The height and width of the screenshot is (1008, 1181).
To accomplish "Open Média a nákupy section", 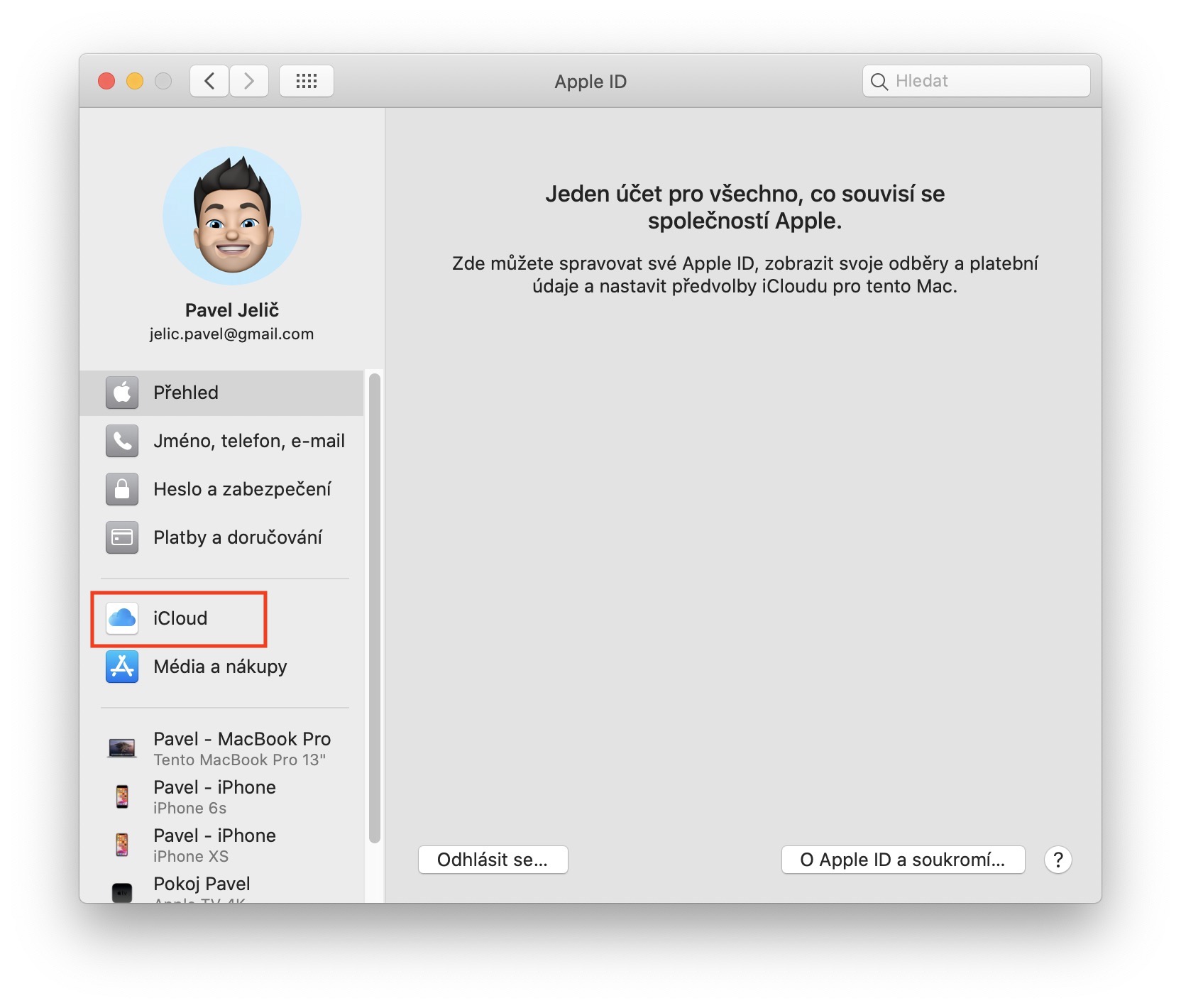I will click(x=221, y=667).
